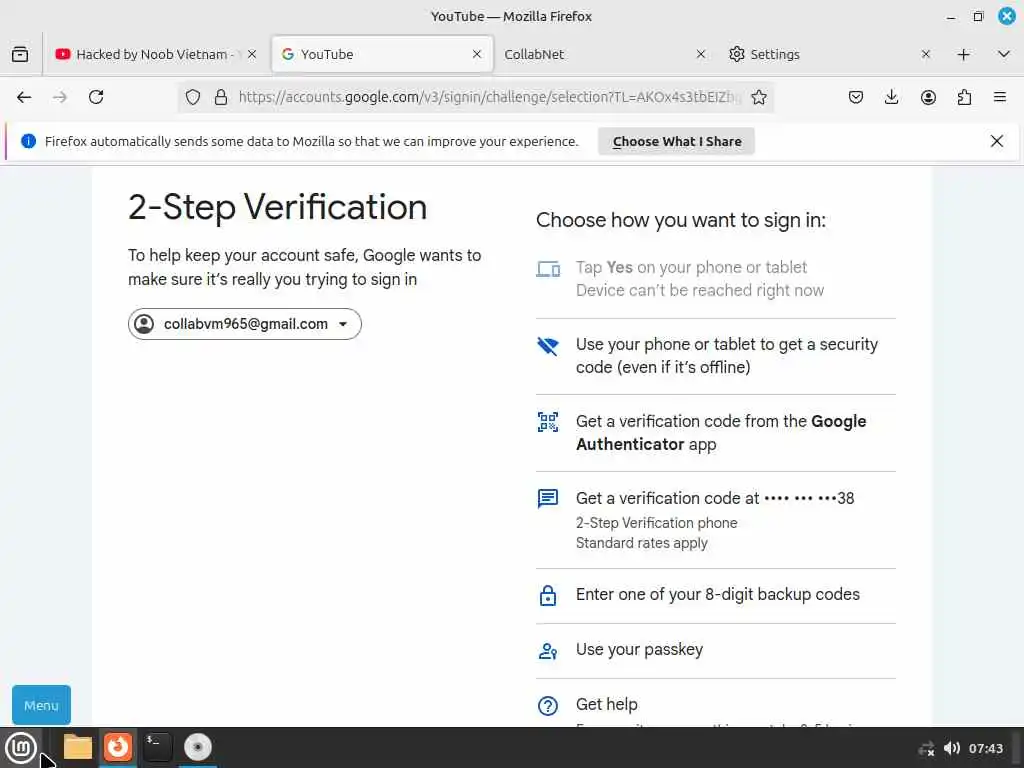This screenshot has width=1024, height=768.
Task: Click the clock showing 07:43
Action: (985, 748)
